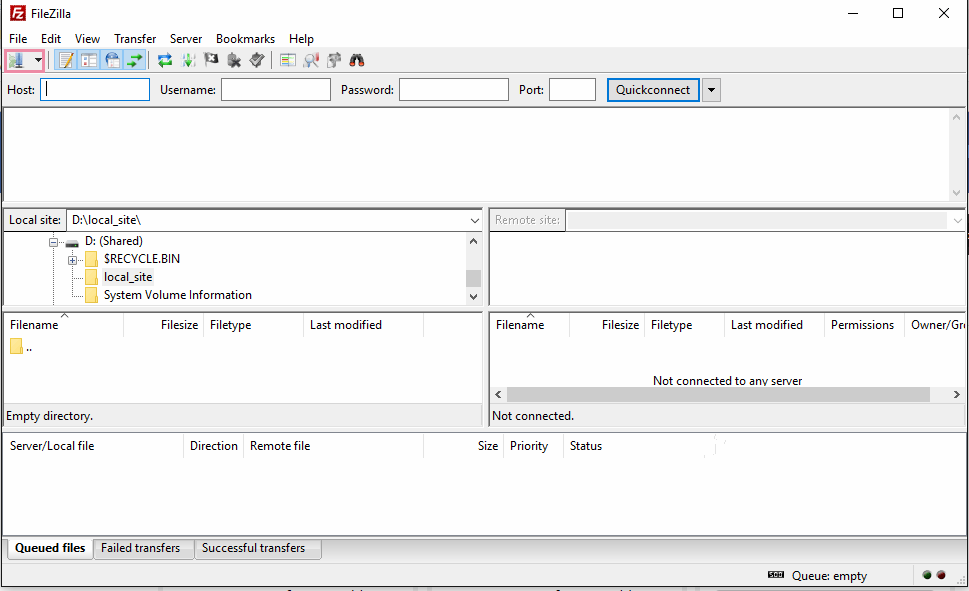Sort local files by Last modified
The width and height of the screenshot is (969, 591).
tap(363, 325)
